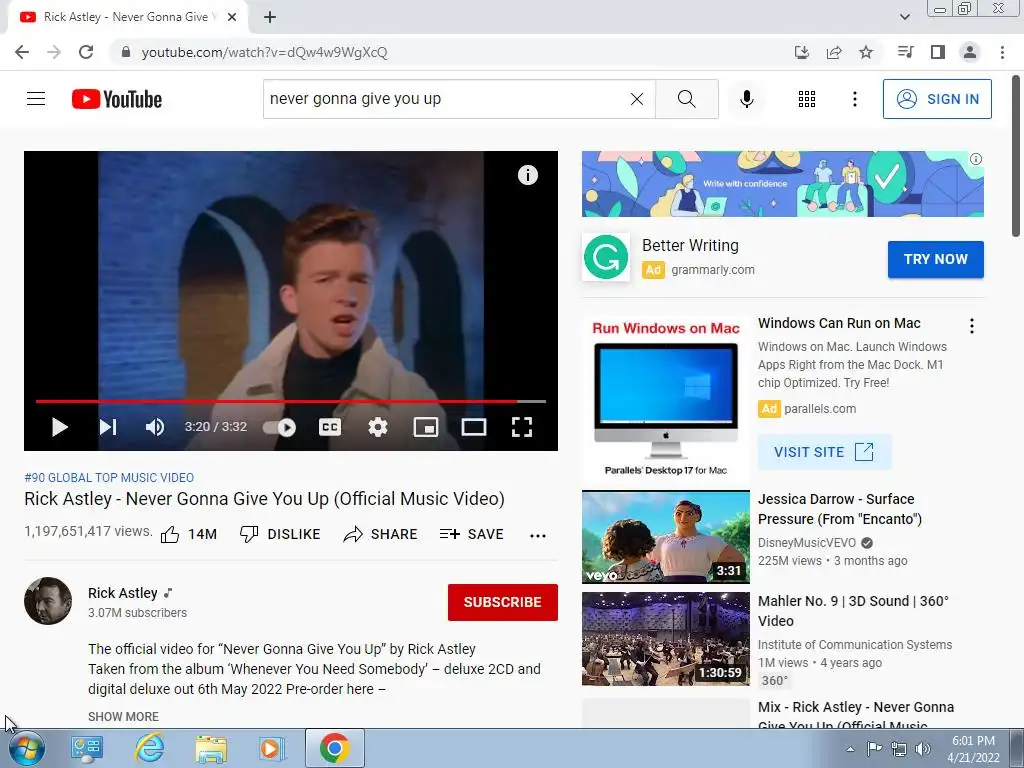1024x768 pixels.
Task: Like the video (14M)
Action: 189,534
